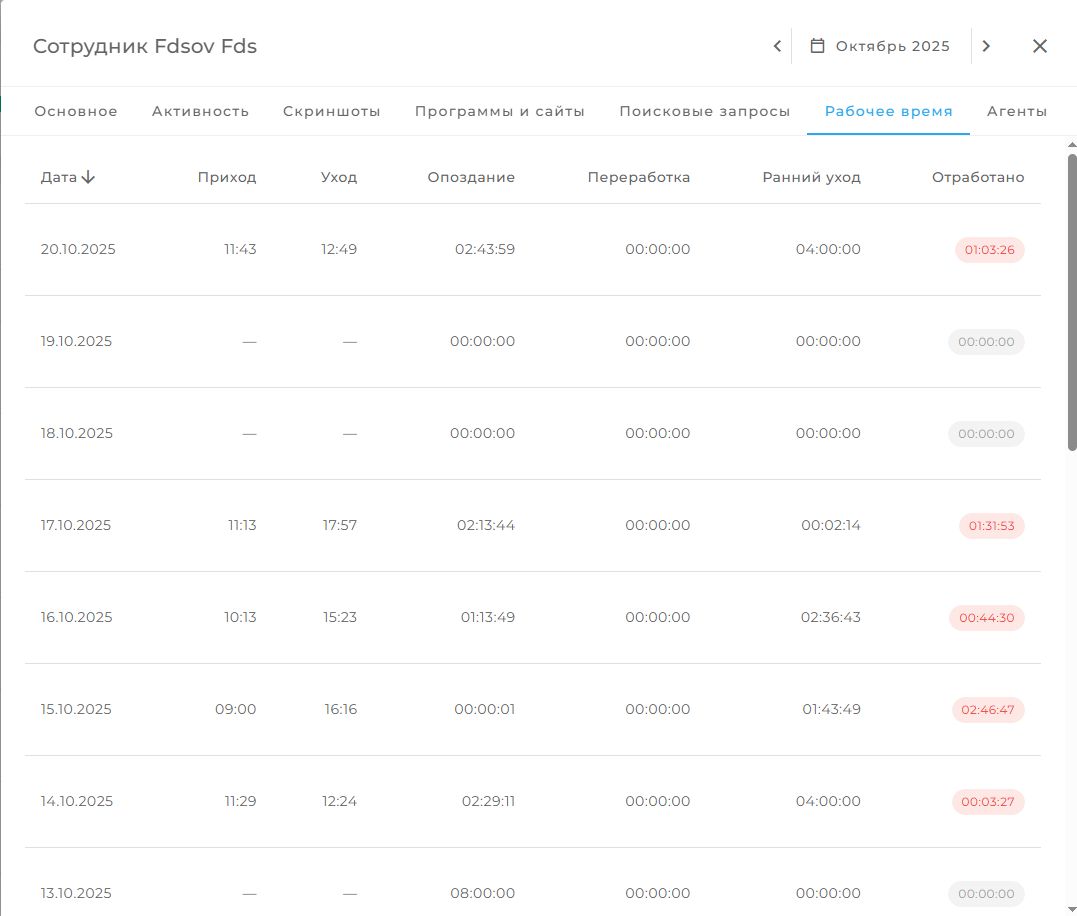Click the vertical scrollbar thumb

[1072, 300]
